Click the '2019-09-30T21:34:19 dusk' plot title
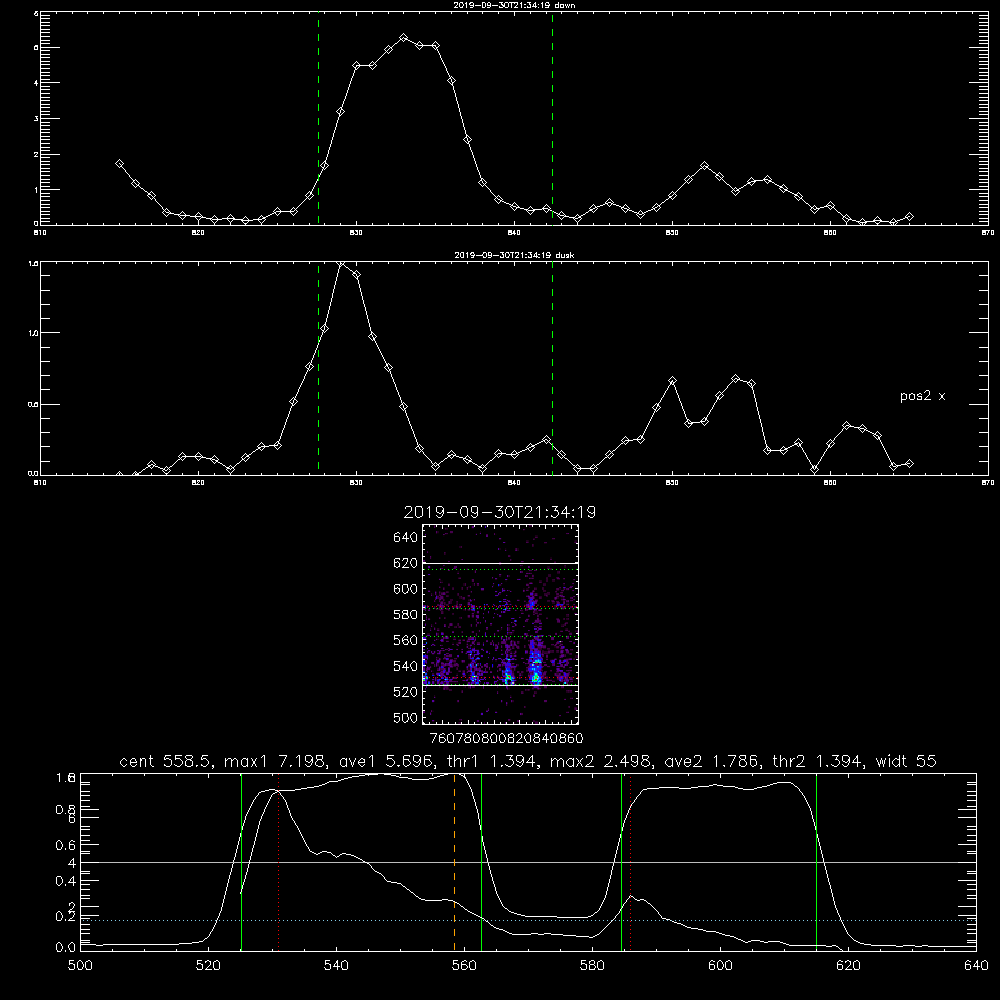 pos(514,255)
